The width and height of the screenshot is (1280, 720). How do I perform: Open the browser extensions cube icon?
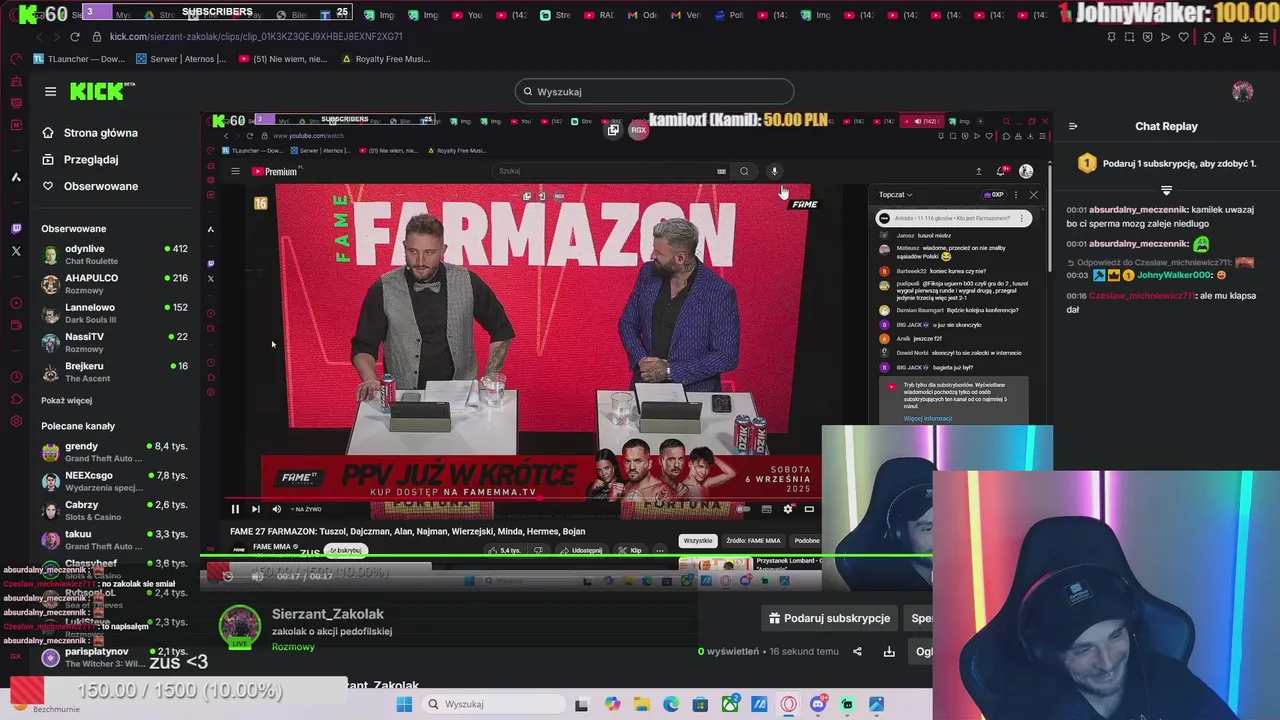(x=1209, y=37)
